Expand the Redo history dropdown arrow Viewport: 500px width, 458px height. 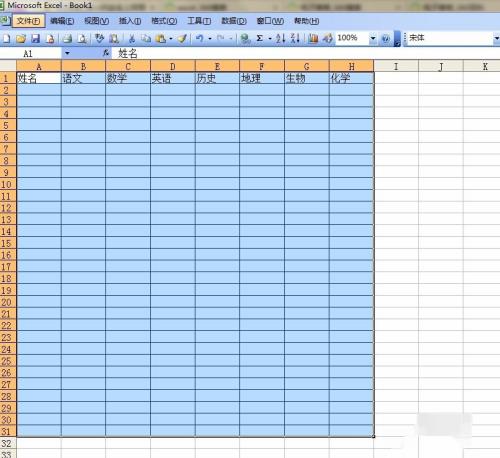point(230,39)
